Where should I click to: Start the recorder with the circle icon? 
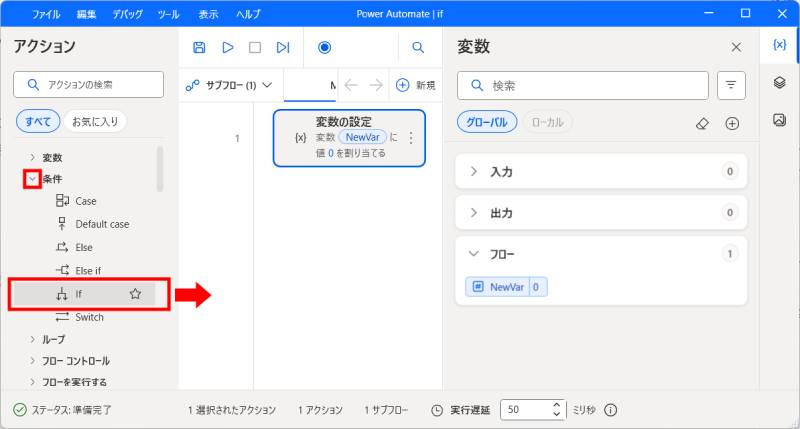(x=324, y=47)
